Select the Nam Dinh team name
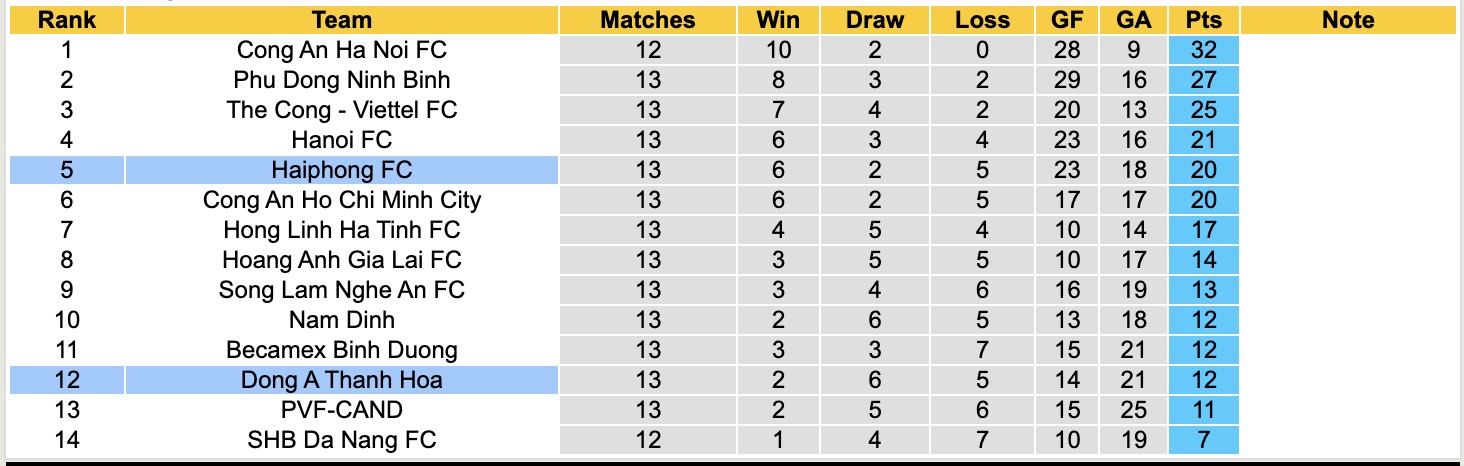Viewport: 1464px width, 466px height. tap(342, 320)
